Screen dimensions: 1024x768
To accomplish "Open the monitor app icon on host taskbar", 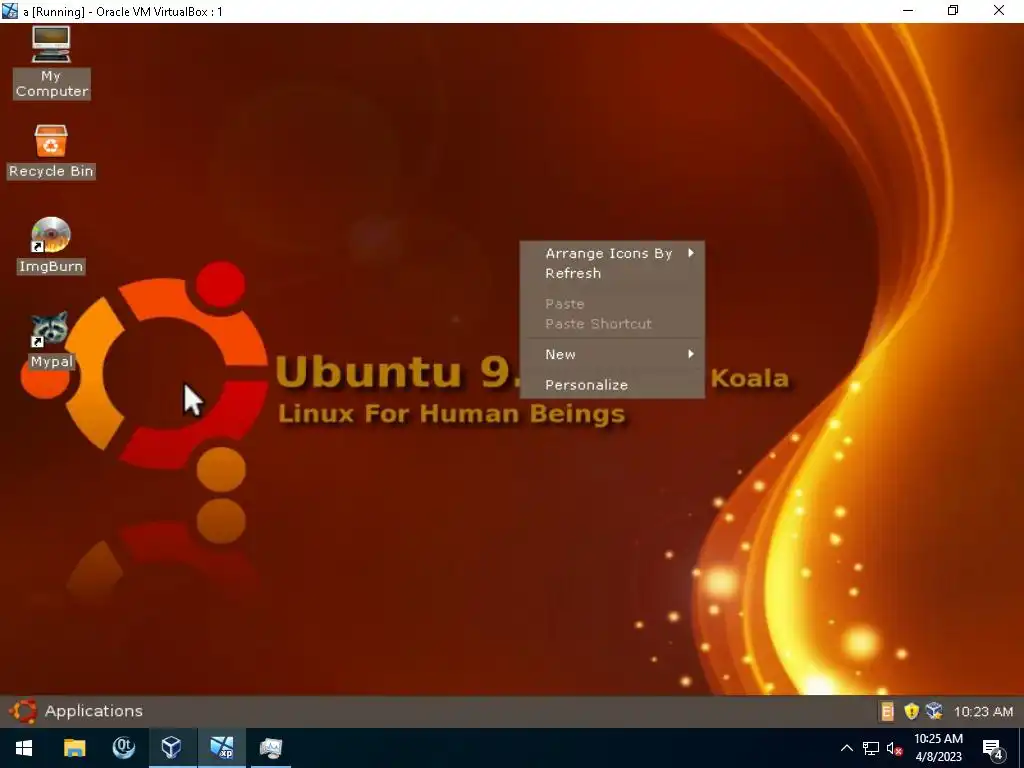I will pyautogui.click(x=270, y=748).
